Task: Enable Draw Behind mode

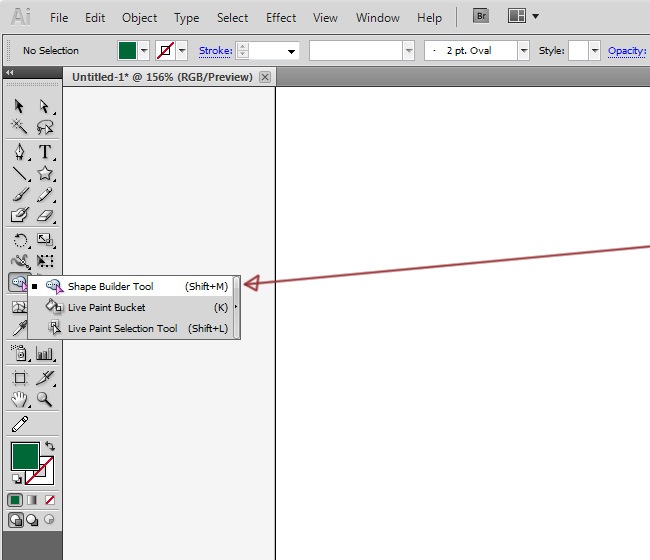Action: (33, 520)
